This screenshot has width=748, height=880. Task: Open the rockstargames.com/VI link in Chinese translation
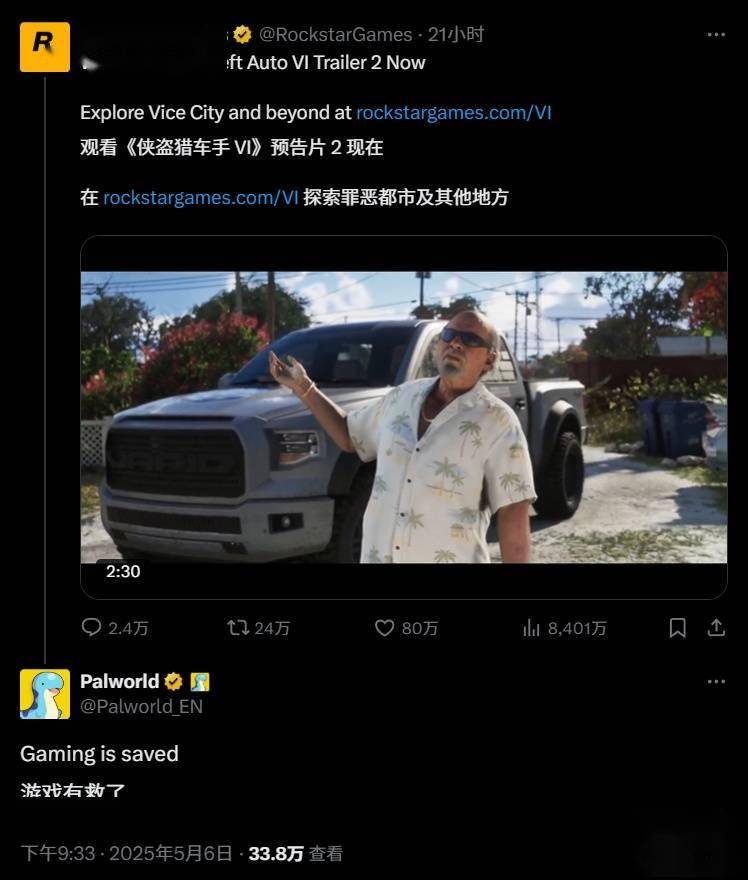coord(200,198)
